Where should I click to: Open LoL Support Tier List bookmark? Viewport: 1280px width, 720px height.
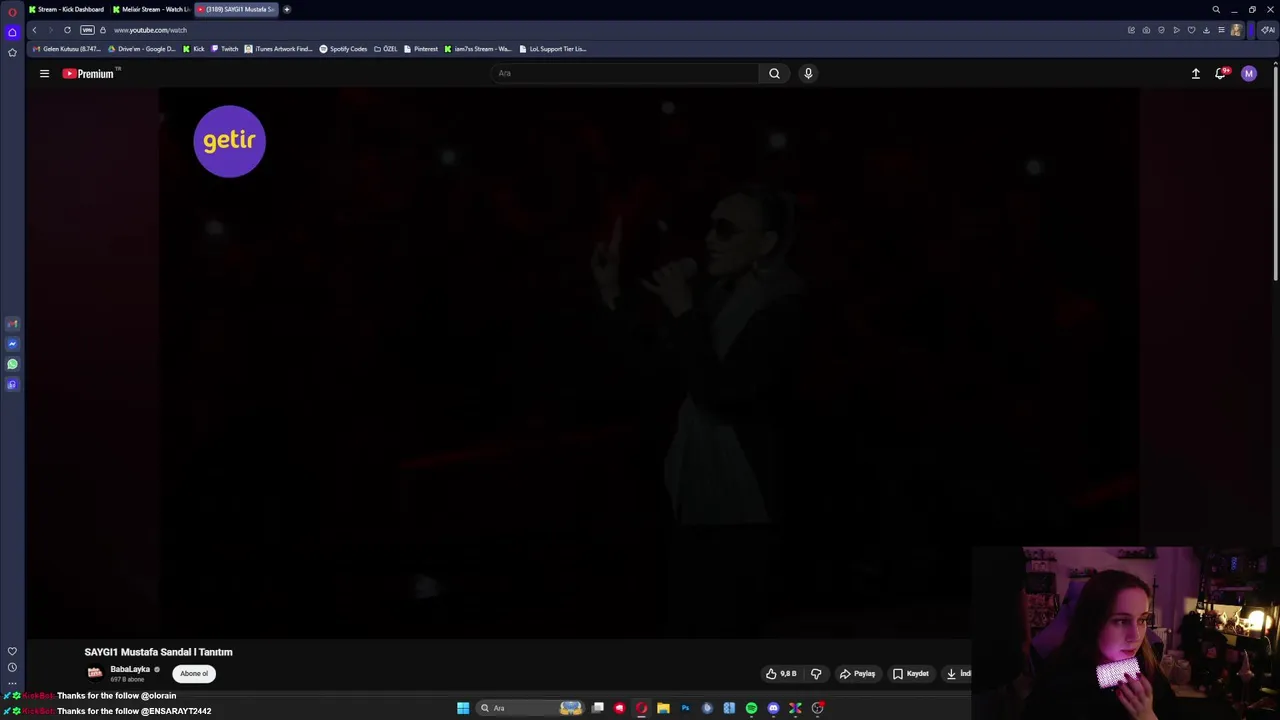pos(553,49)
